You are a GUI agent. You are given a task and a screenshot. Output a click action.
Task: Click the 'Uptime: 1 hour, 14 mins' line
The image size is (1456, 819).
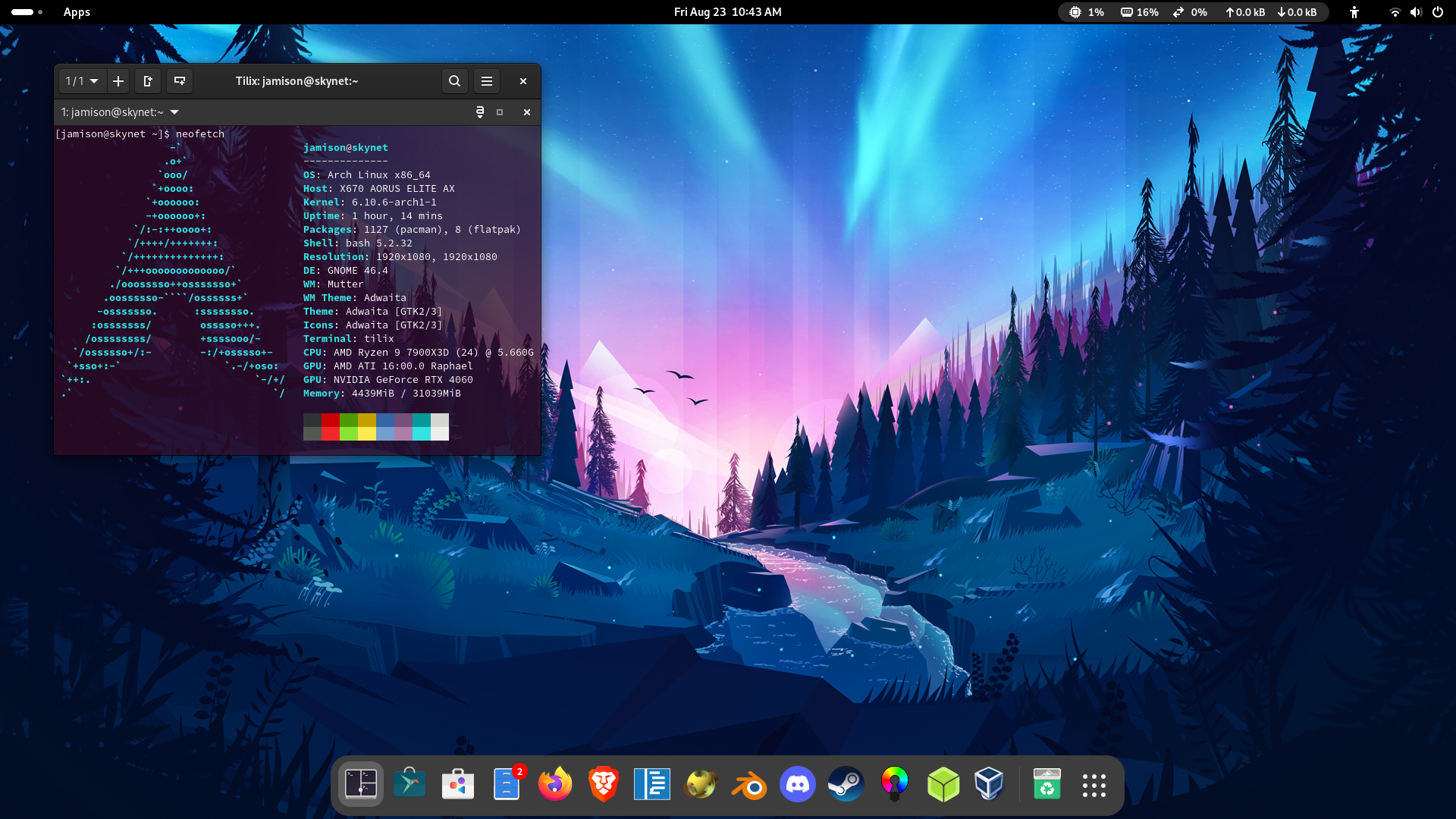point(373,216)
